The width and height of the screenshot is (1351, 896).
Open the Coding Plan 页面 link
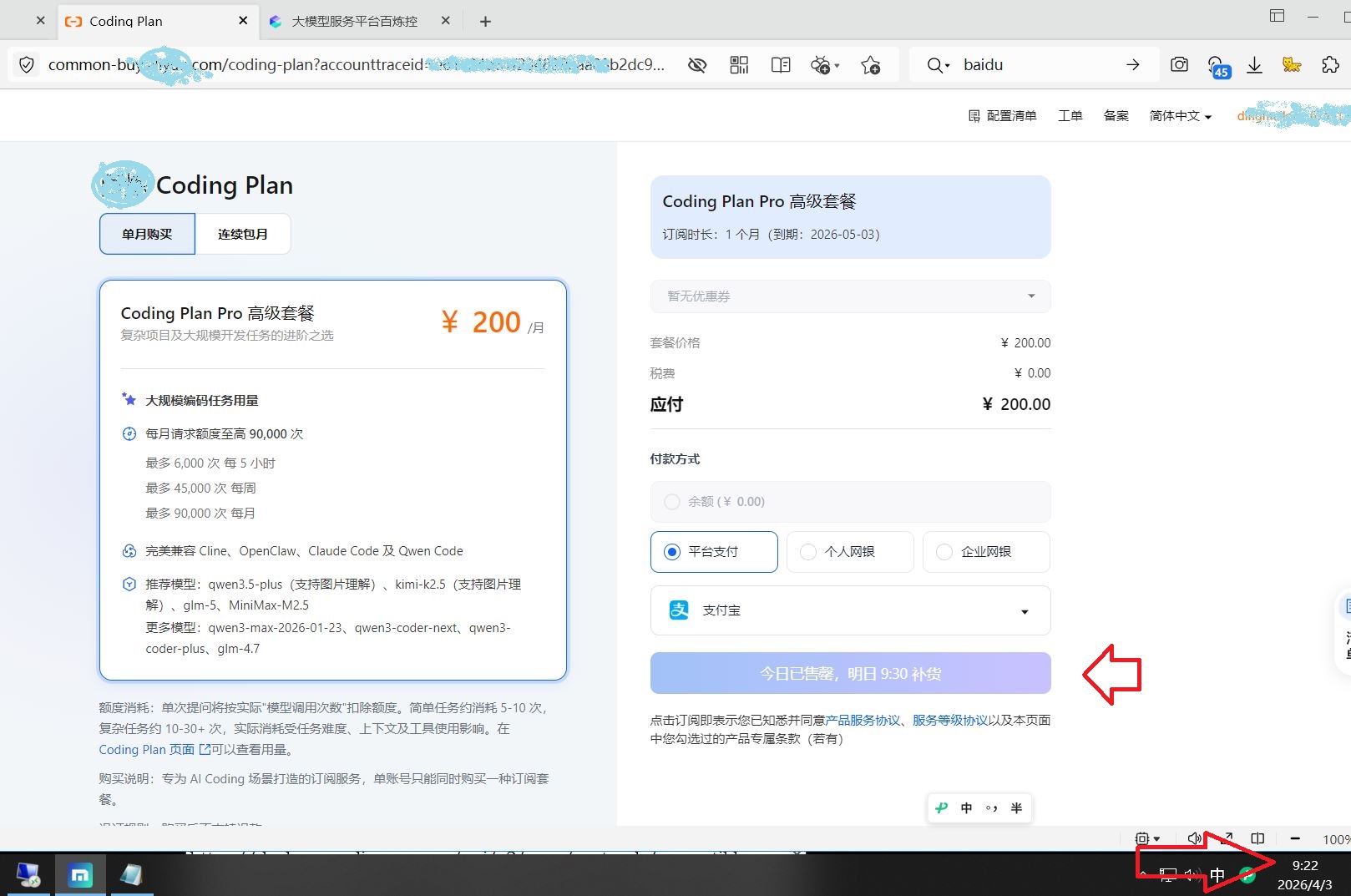pos(154,750)
